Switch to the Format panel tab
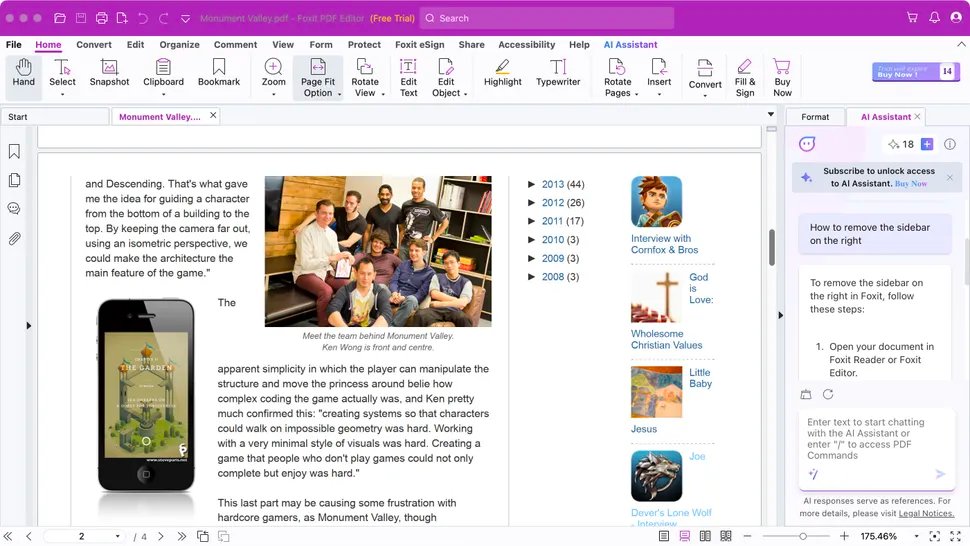 click(x=815, y=117)
